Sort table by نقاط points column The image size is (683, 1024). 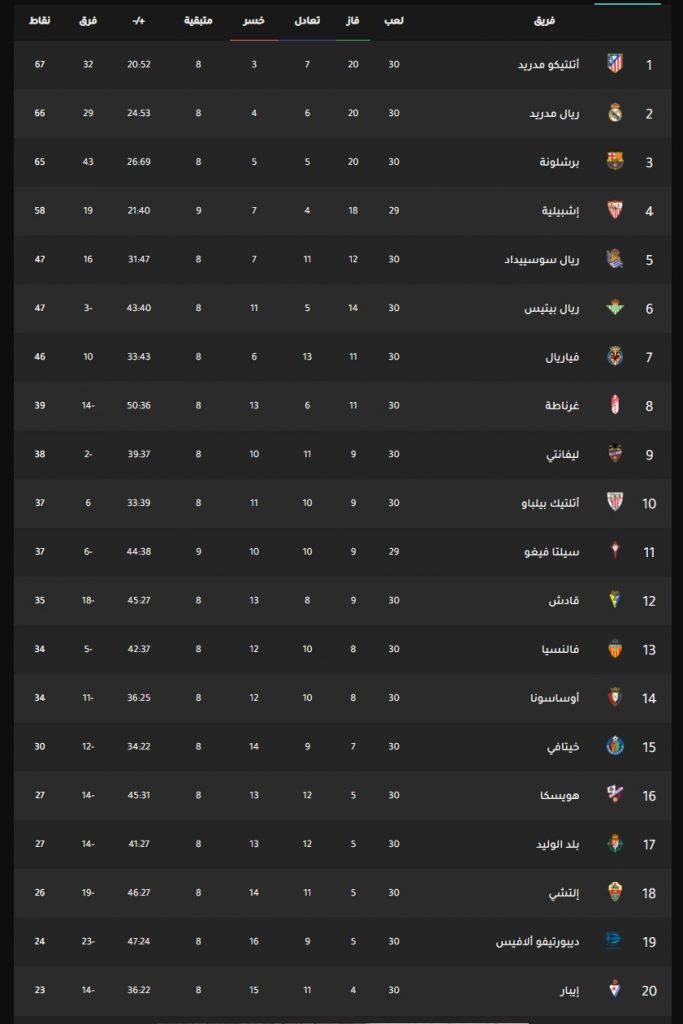pos(40,21)
